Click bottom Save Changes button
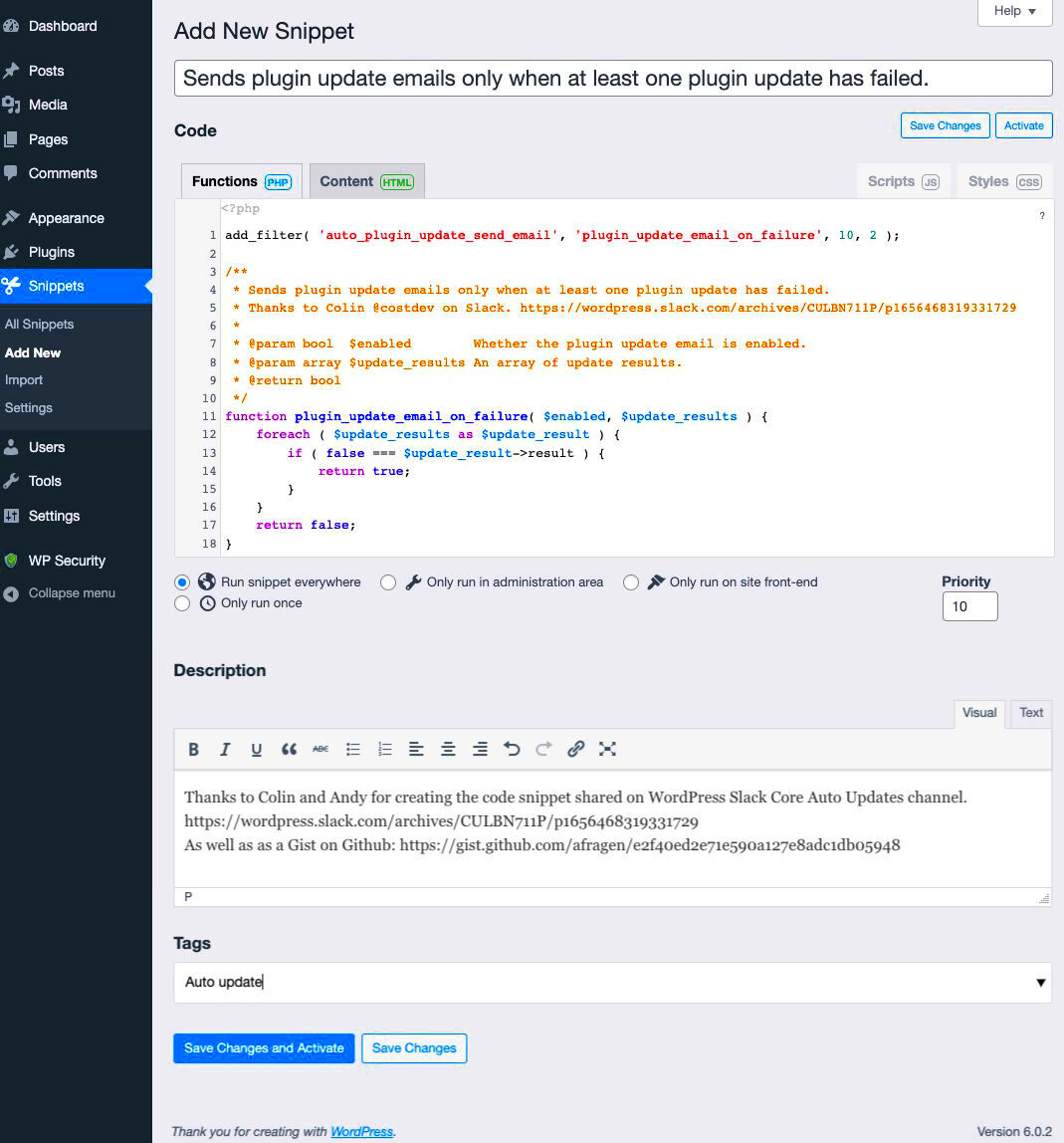1064x1143 pixels. (414, 1048)
